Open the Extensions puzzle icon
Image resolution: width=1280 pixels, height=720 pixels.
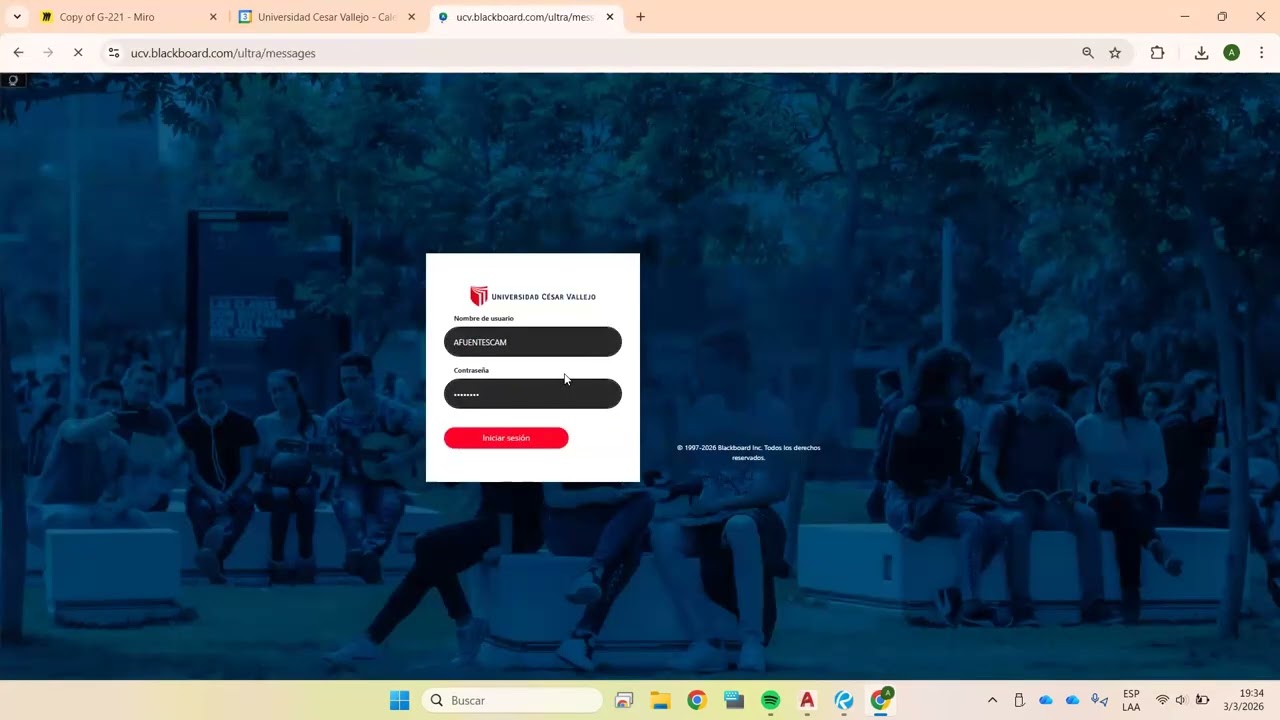pos(1157,53)
